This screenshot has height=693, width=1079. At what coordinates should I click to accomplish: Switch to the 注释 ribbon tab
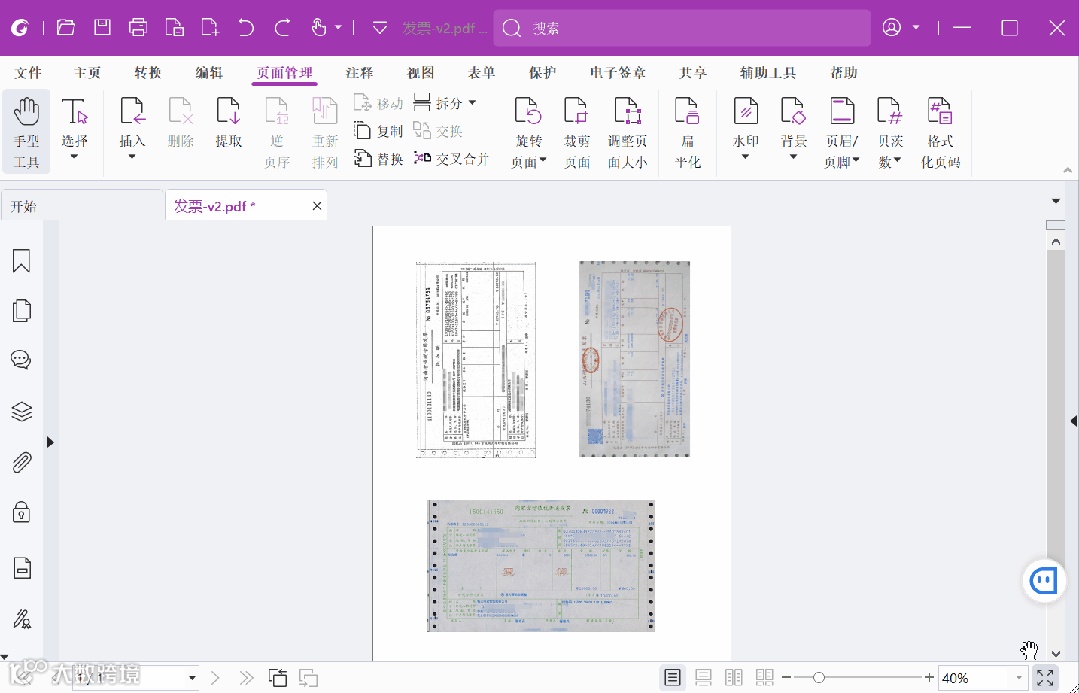click(359, 72)
